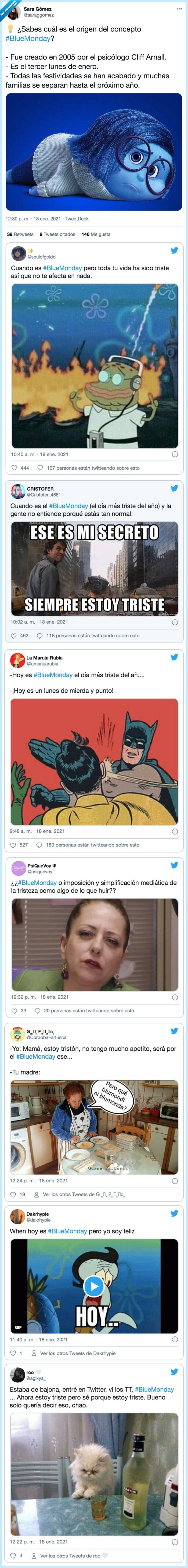The image size is (188, 1568).
Task: Open the #BlueMonday hashtag link in the main tweet
Action: 20,38
